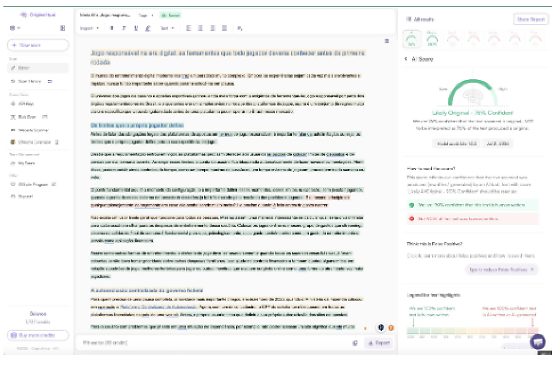Toggle bold formatting

coord(112,28)
